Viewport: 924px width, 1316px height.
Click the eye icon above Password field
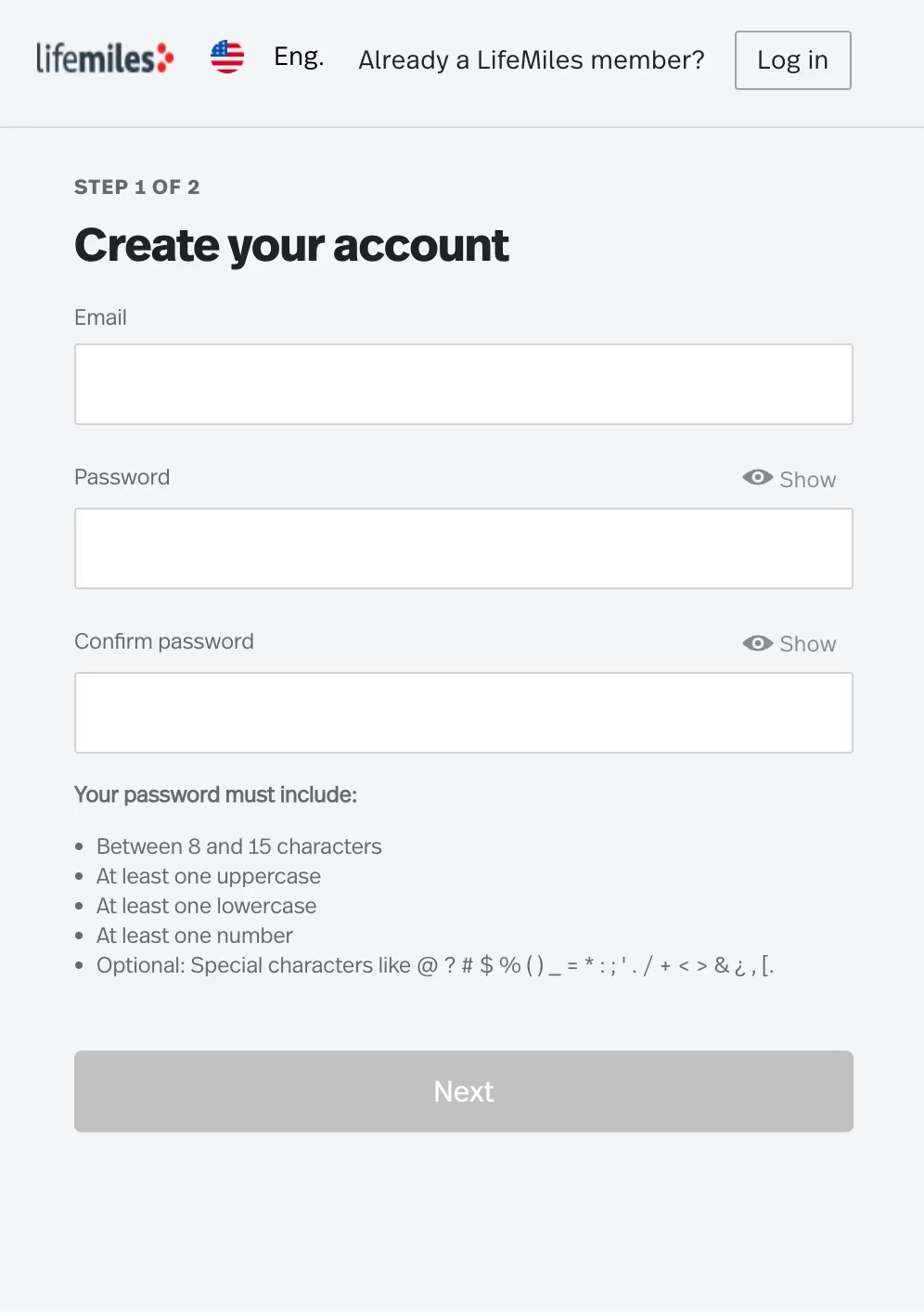(x=757, y=478)
